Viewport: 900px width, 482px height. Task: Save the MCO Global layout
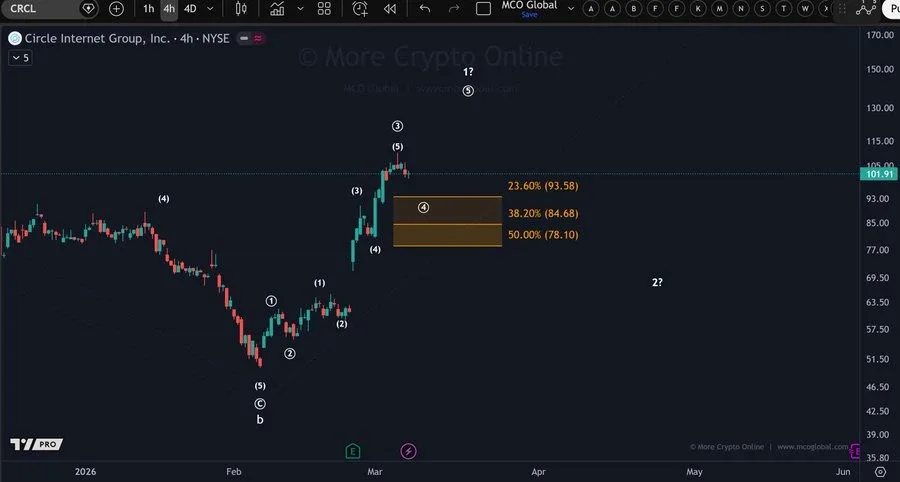529,15
